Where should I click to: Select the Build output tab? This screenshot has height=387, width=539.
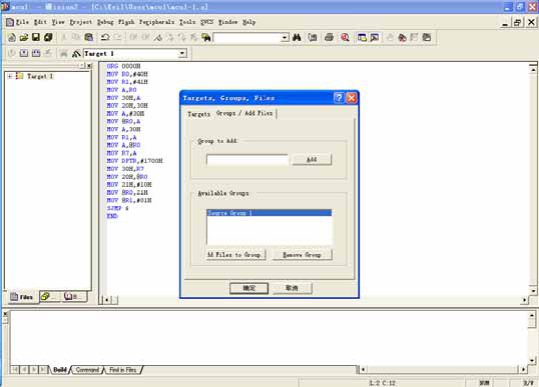[60, 370]
